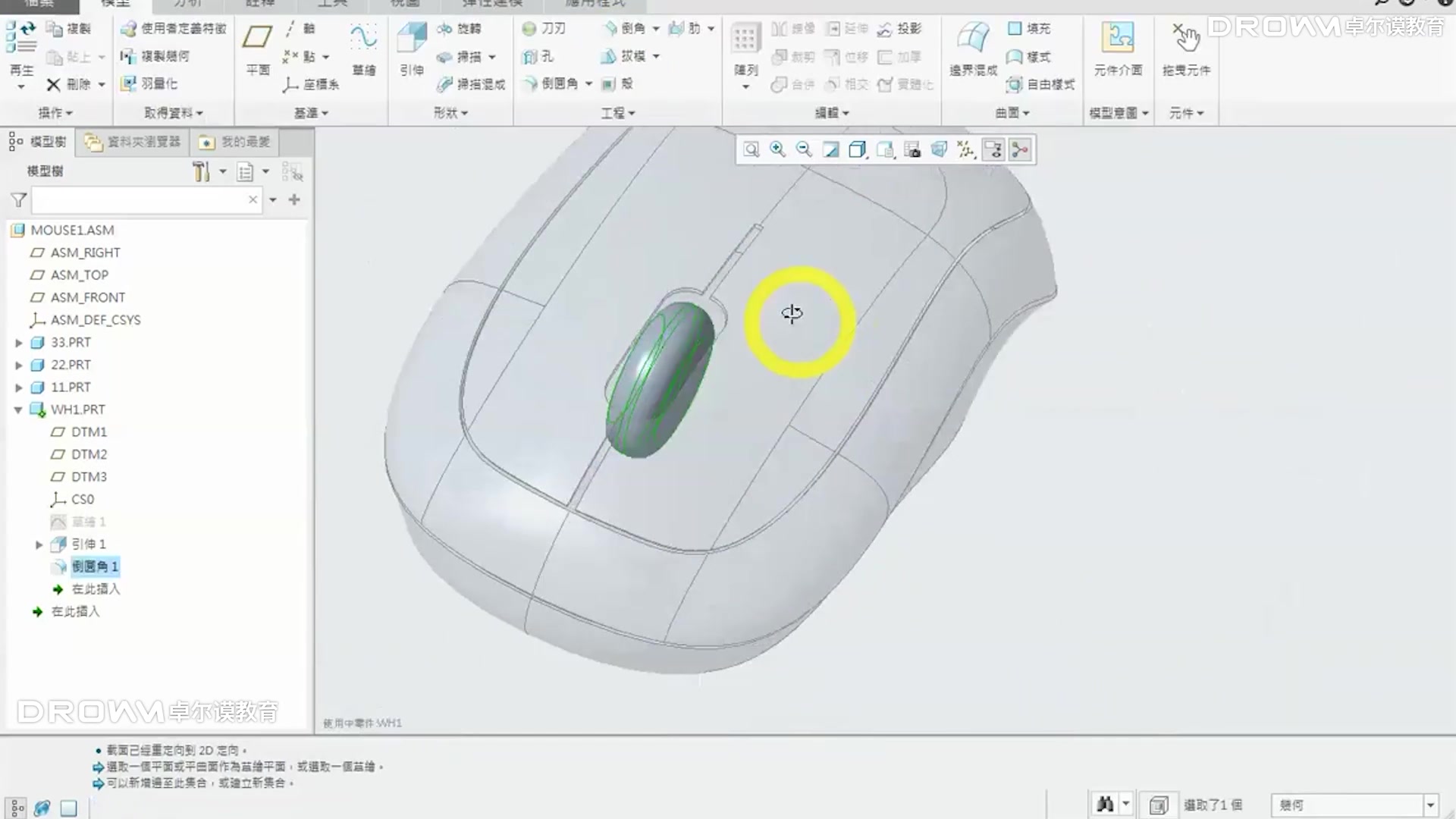Toggle datum display in the graphics toolbar

[x=966, y=149]
